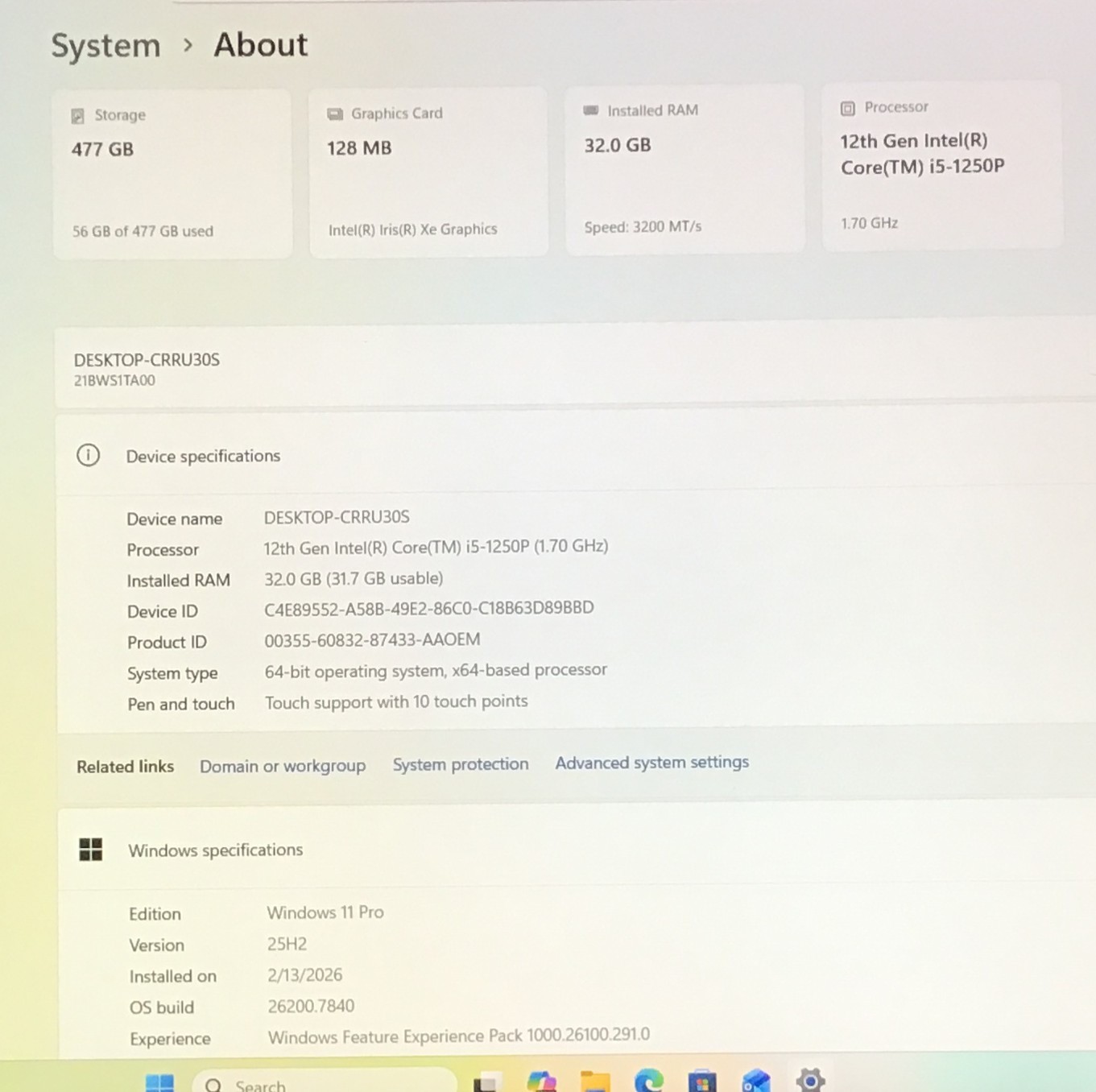Click the Settings gear on the taskbar
The image size is (1096, 1092).
[810, 1080]
